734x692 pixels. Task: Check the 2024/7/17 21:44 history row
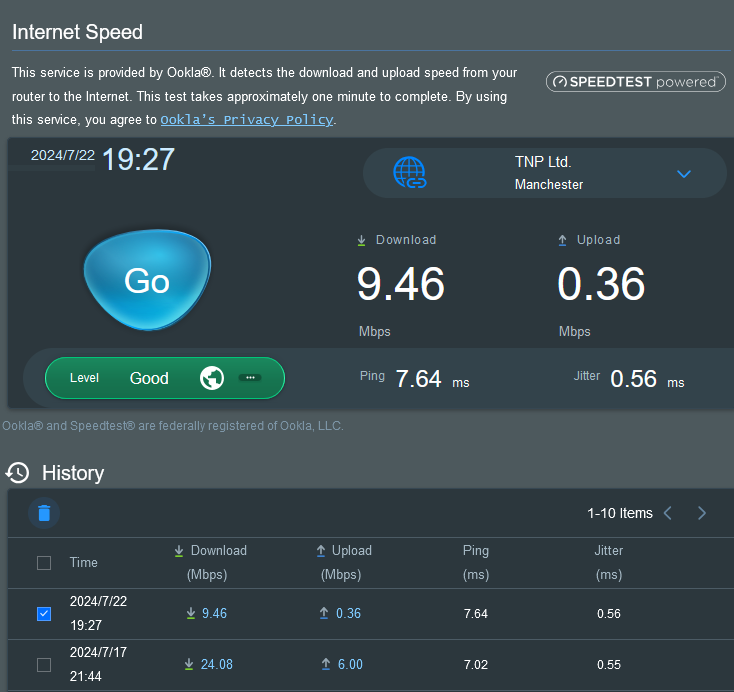pyautogui.click(x=44, y=665)
